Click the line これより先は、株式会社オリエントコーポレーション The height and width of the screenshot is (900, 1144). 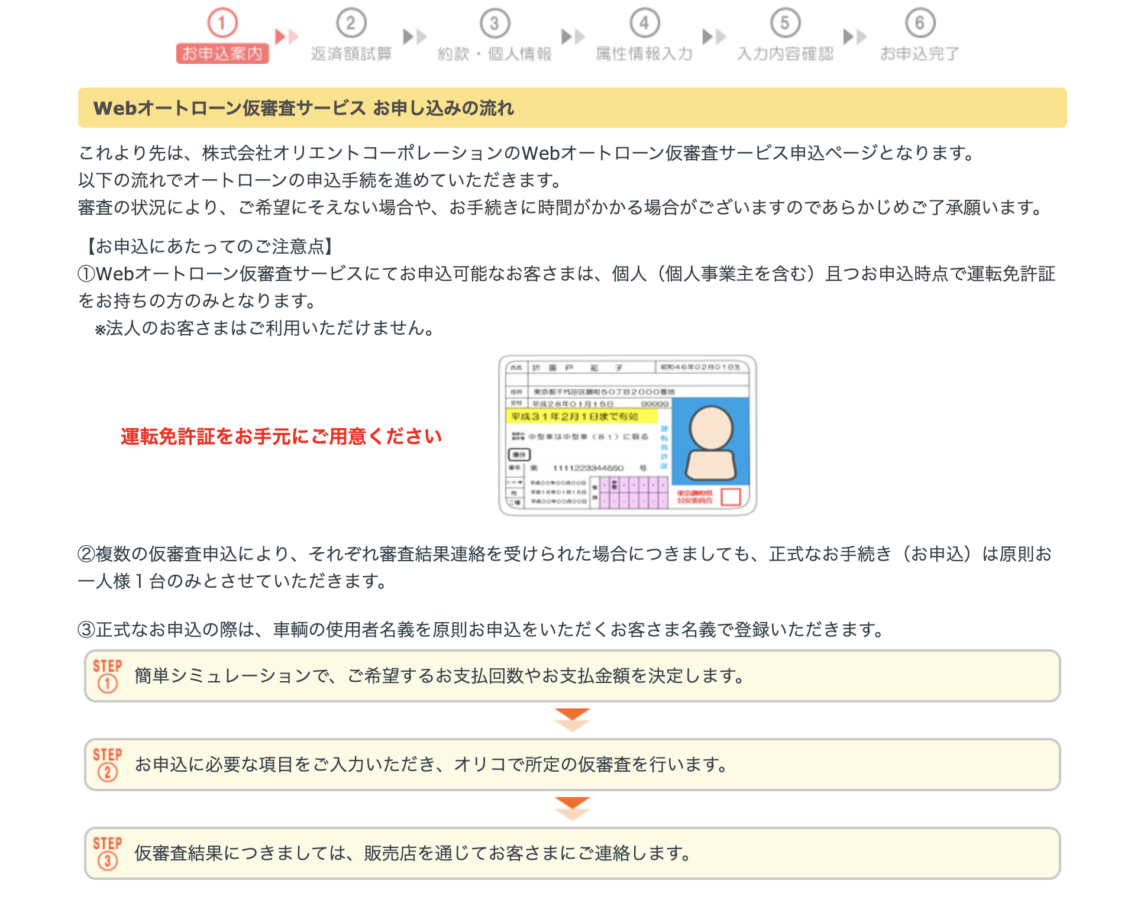click(526, 153)
